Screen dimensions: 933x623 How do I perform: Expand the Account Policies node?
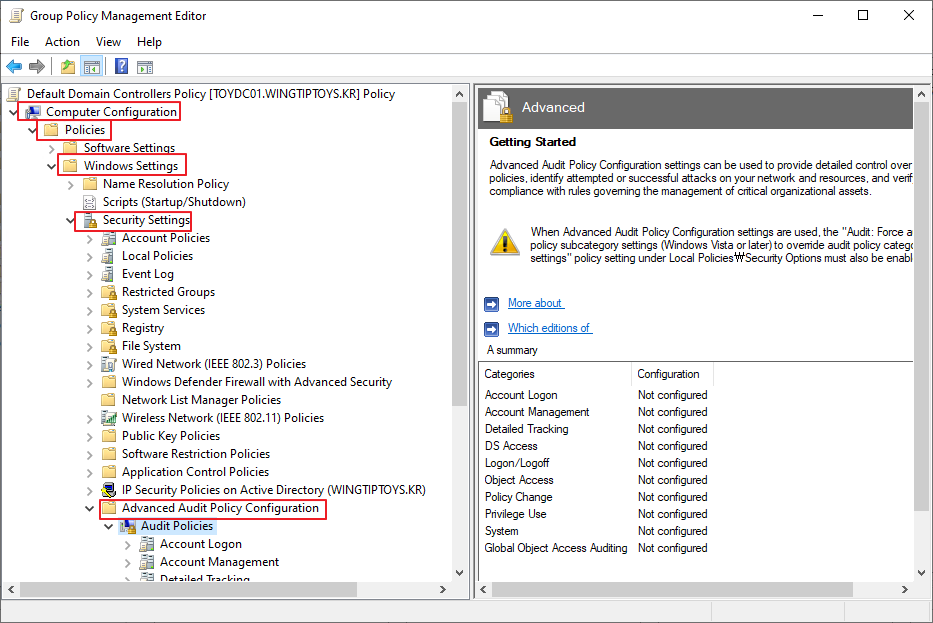[x=89, y=238]
